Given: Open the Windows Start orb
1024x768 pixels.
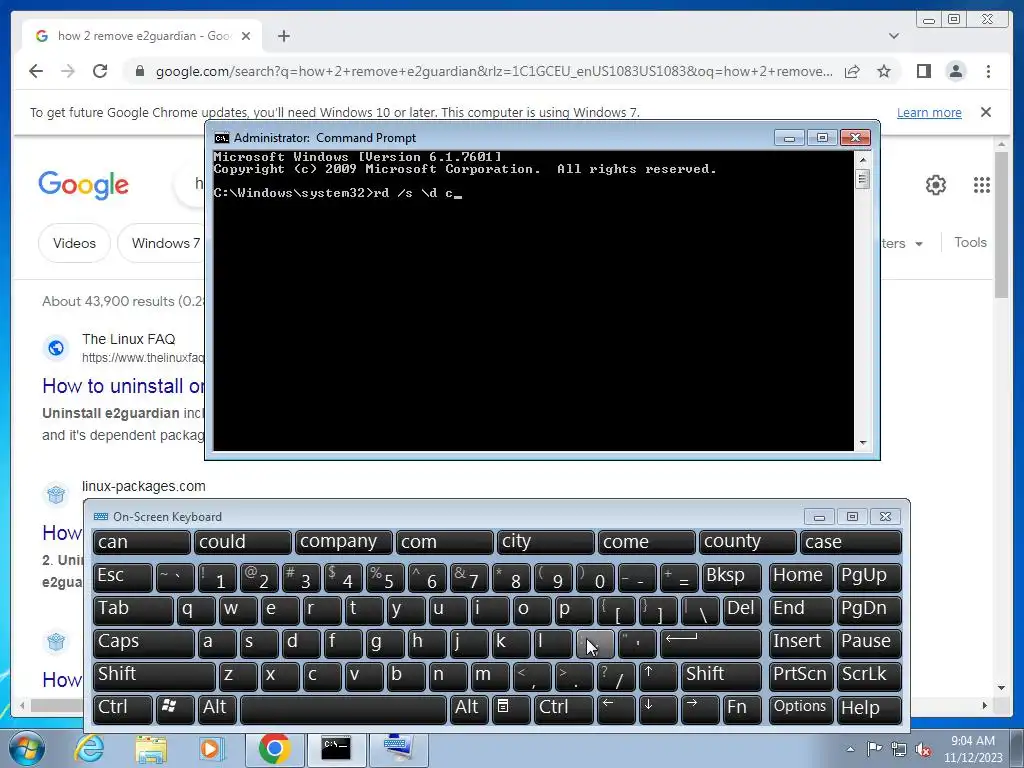Looking at the screenshot, I should [26, 748].
